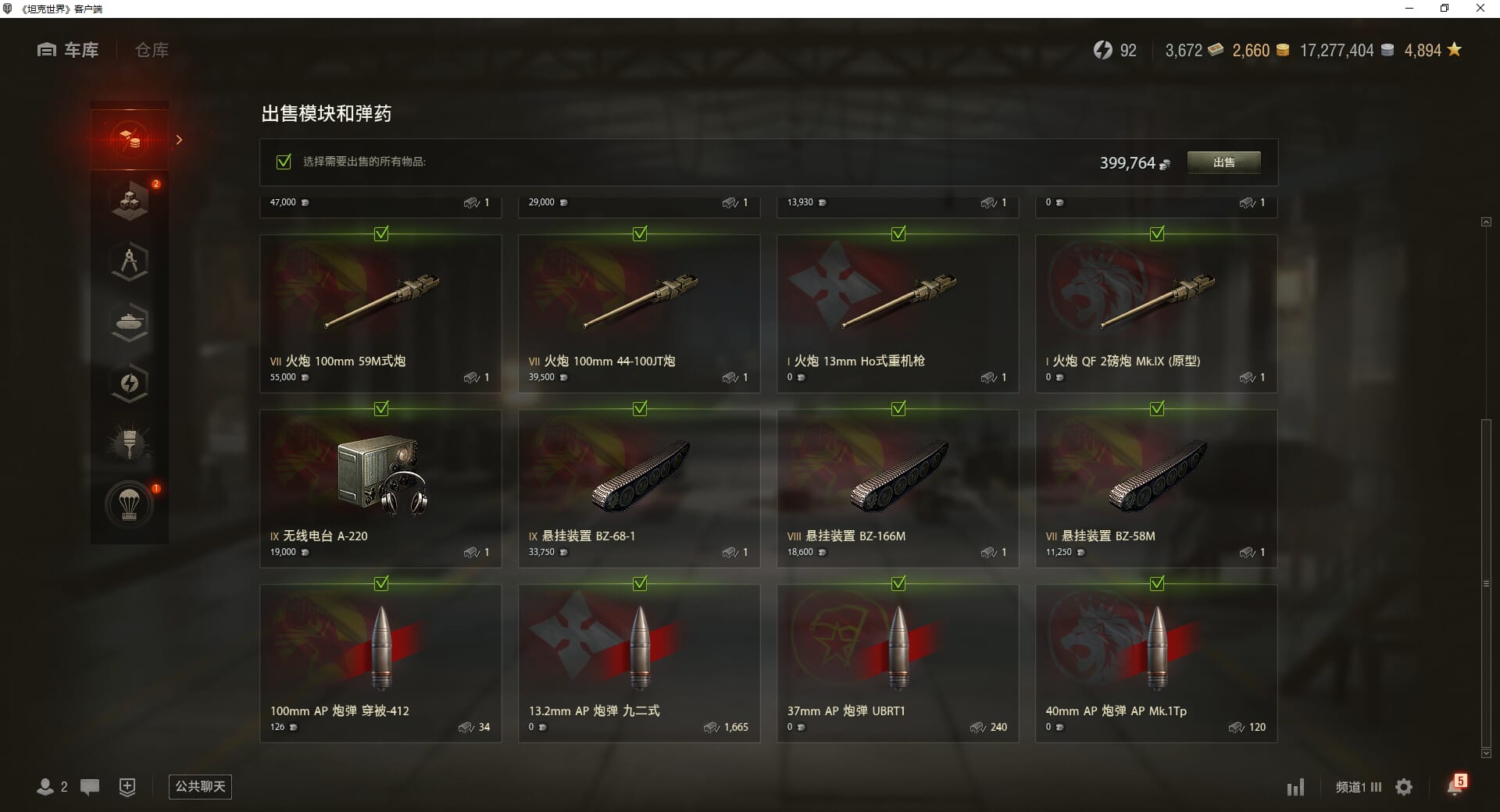Open the chat speech bubble icon
This screenshot has height=812, width=1500.
point(90,786)
